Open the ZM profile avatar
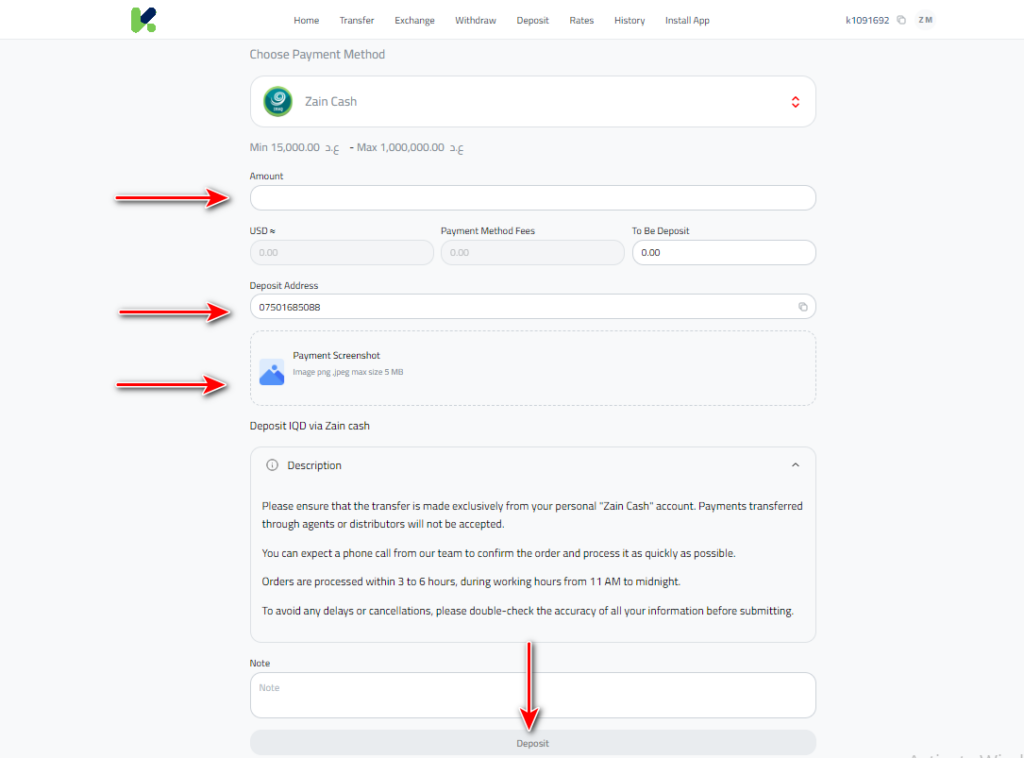The width and height of the screenshot is (1024, 758). pyautogui.click(x=925, y=20)
